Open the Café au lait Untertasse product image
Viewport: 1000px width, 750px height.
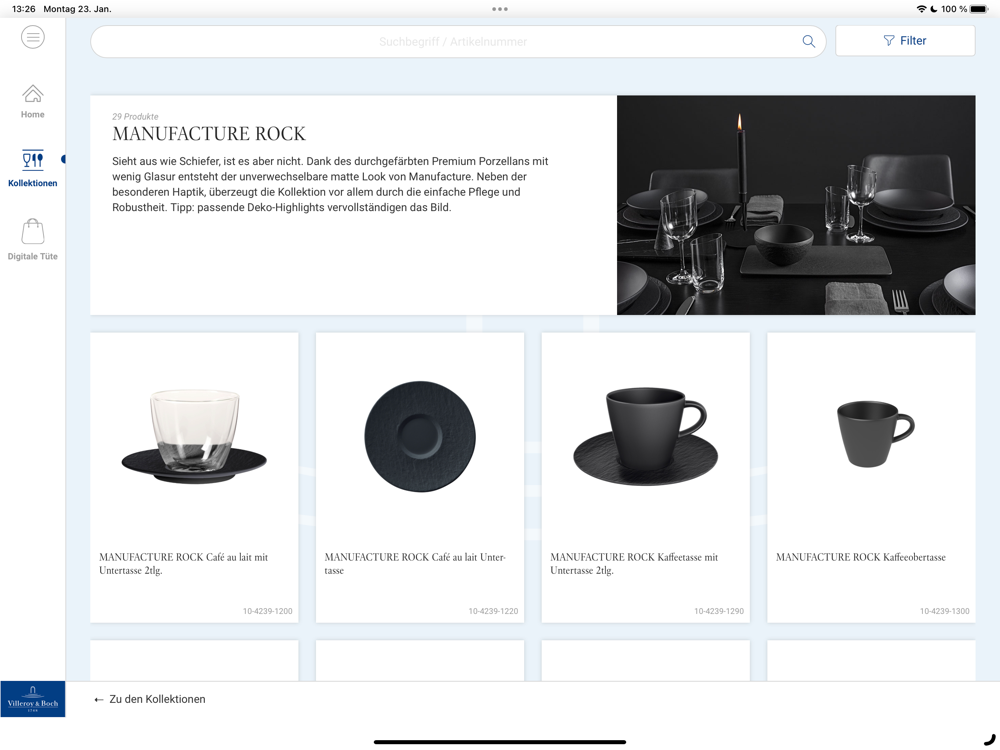pos(420,436)
